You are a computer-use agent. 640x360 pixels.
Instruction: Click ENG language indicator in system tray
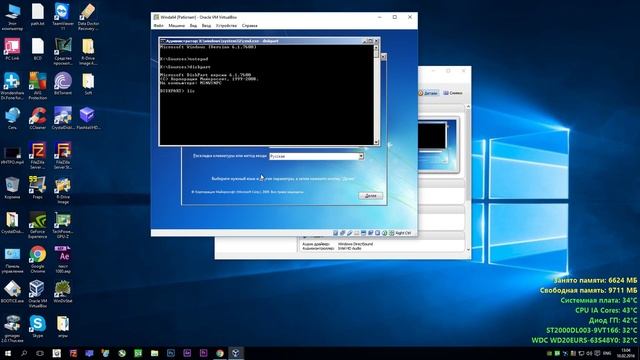click(607, 353)
